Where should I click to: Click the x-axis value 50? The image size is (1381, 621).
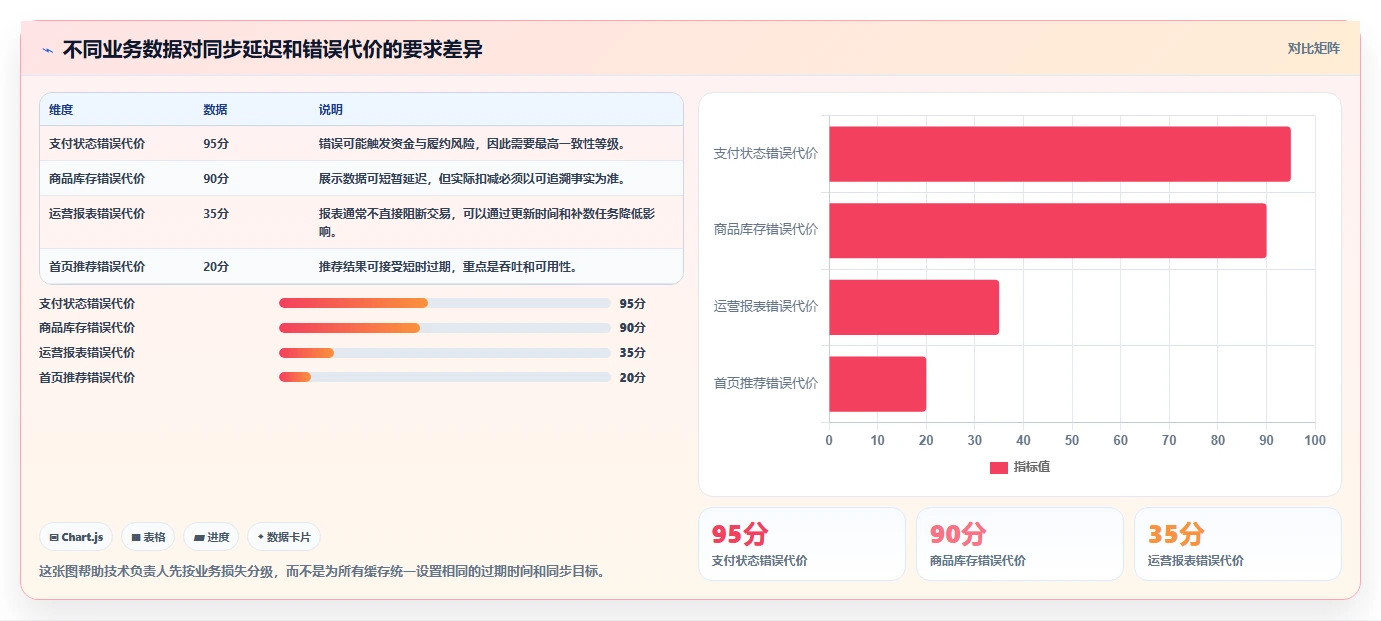click(x=1072, y=441)
